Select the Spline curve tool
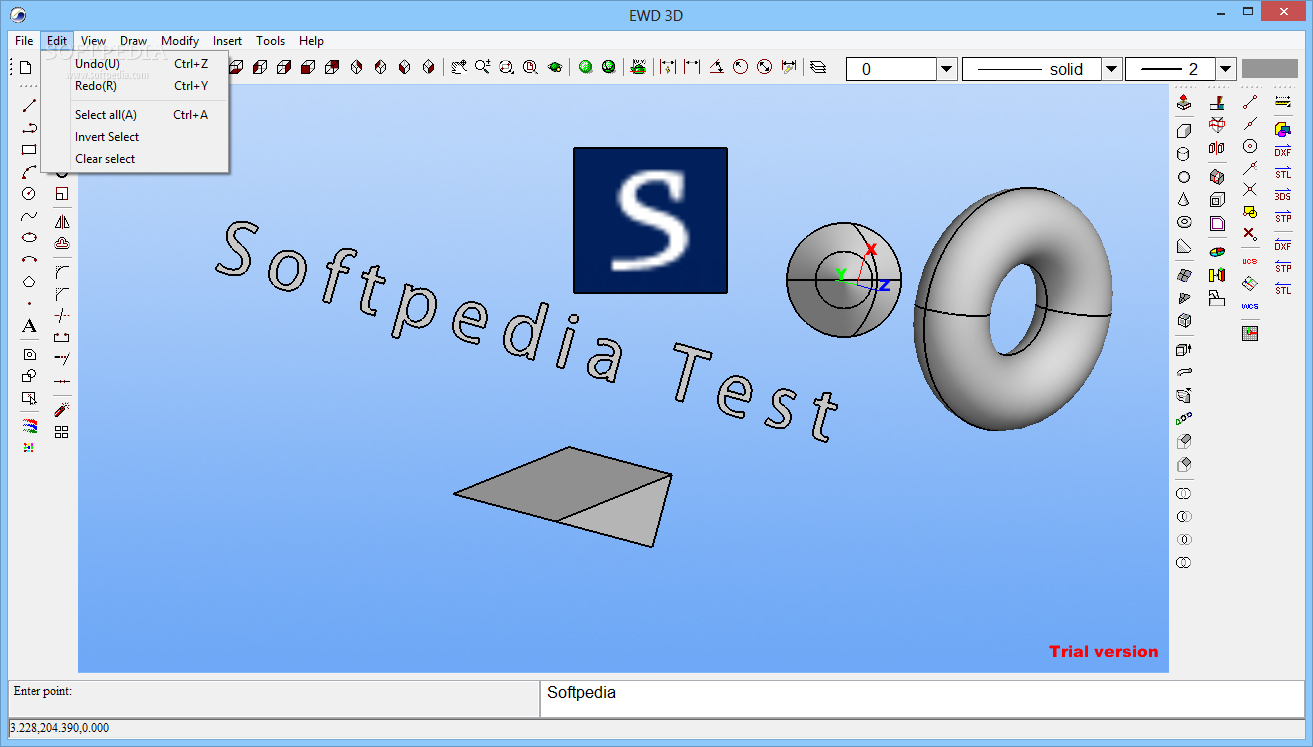1313x747 pixels. pos(29,216)
